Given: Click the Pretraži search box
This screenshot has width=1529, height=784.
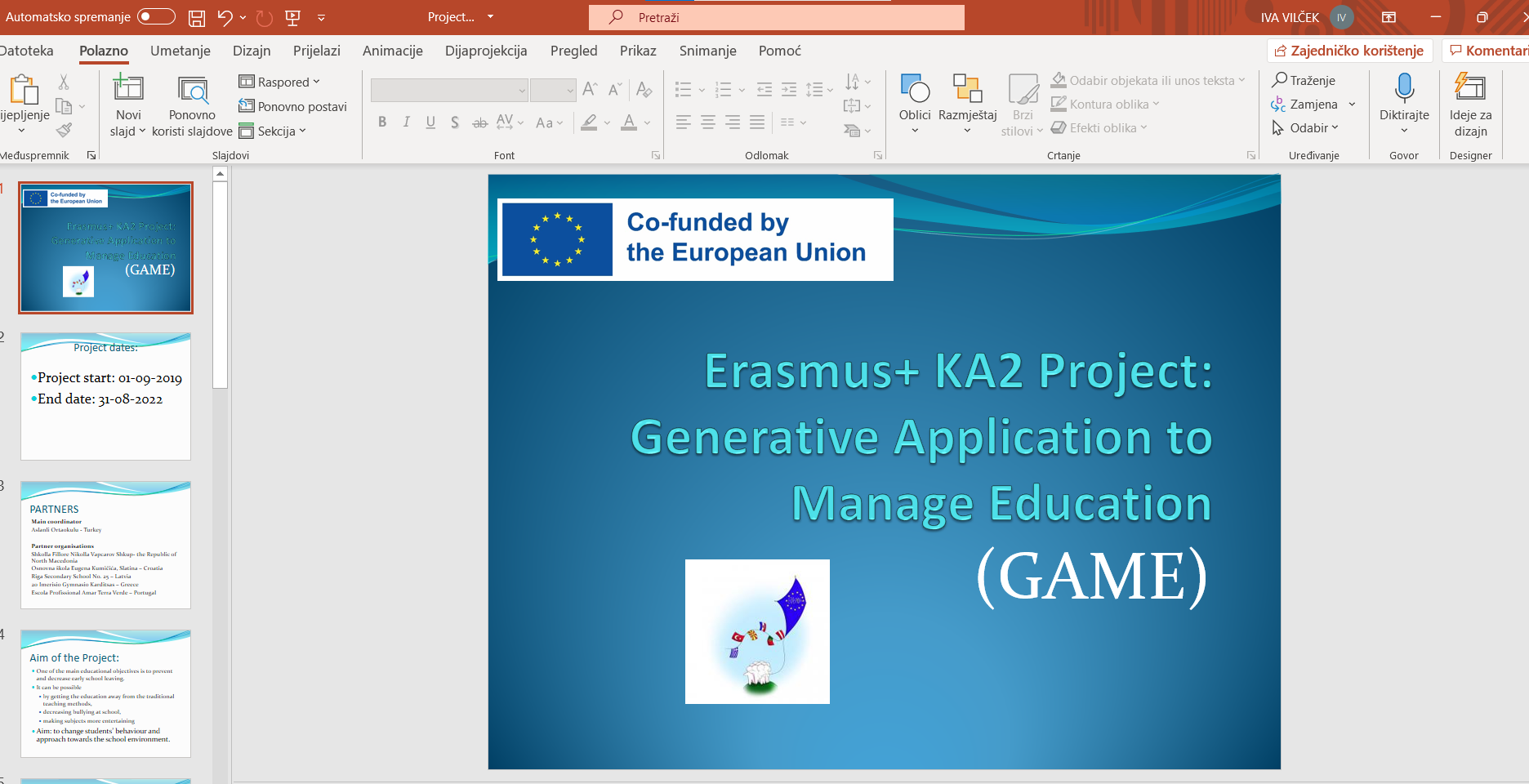Looking at the screenshot, I should pyautogui.click(x=776, y=17).
